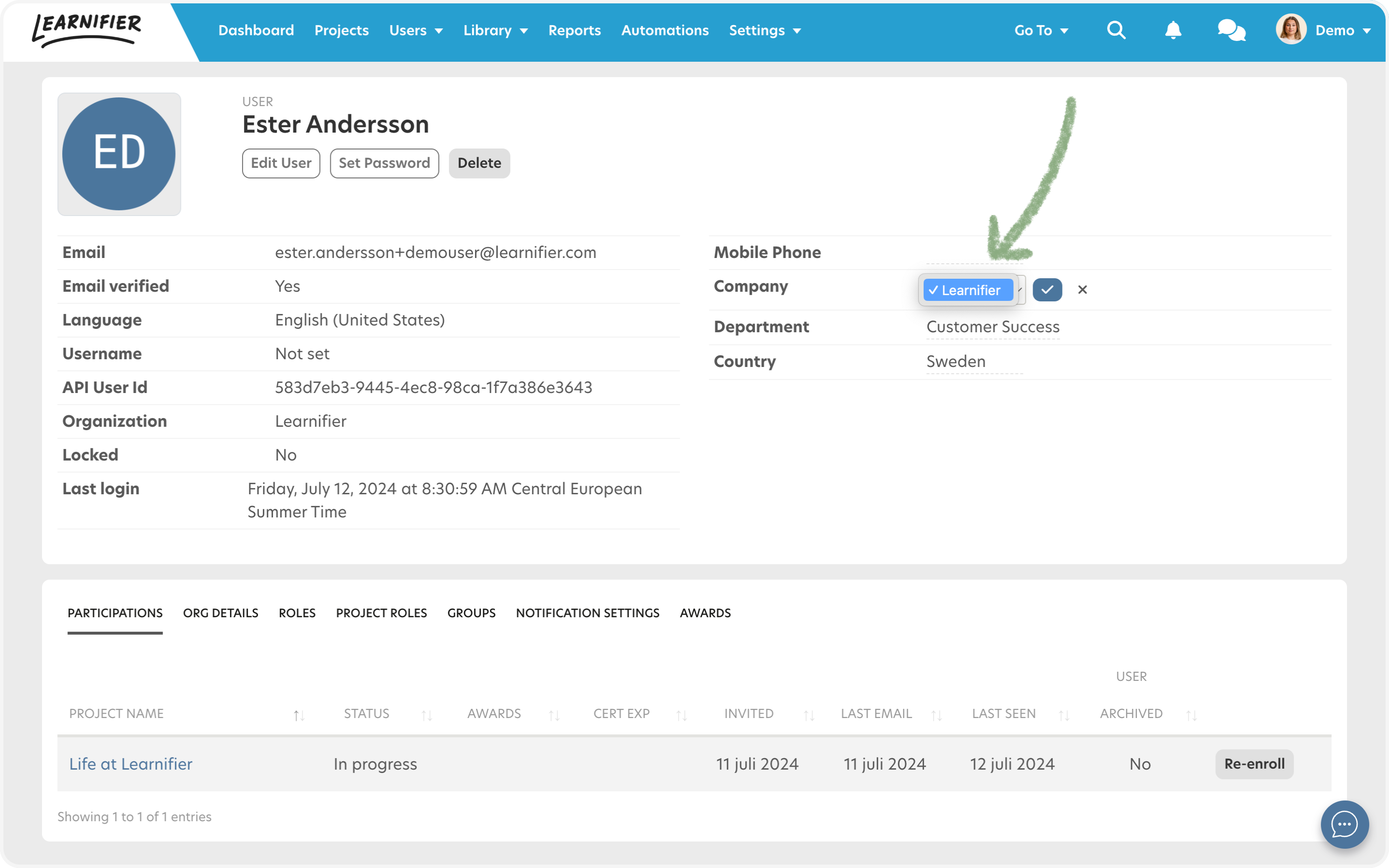Confirm company selection with checkmark button
The width and height of the screenshot is (1389, 868).
[x=1047, y=289]
